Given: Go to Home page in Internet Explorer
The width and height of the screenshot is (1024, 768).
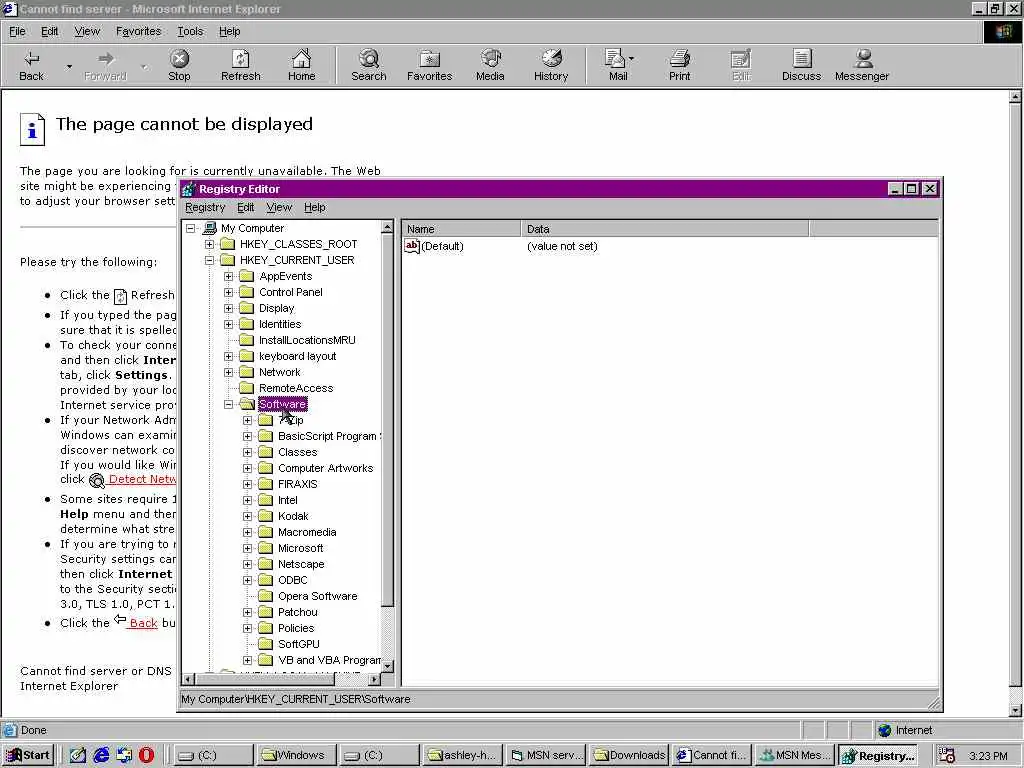Looking at the screenshot, I should 301,65.
